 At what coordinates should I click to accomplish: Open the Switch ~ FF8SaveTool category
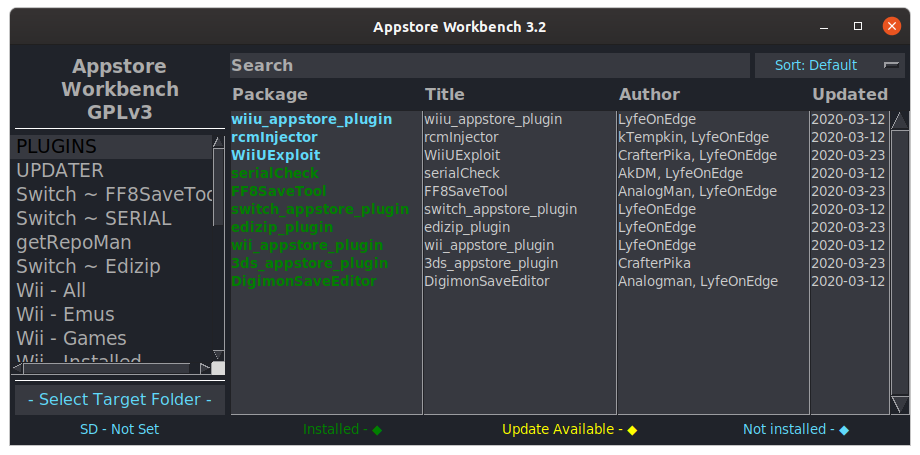click(x=111, y=194)
